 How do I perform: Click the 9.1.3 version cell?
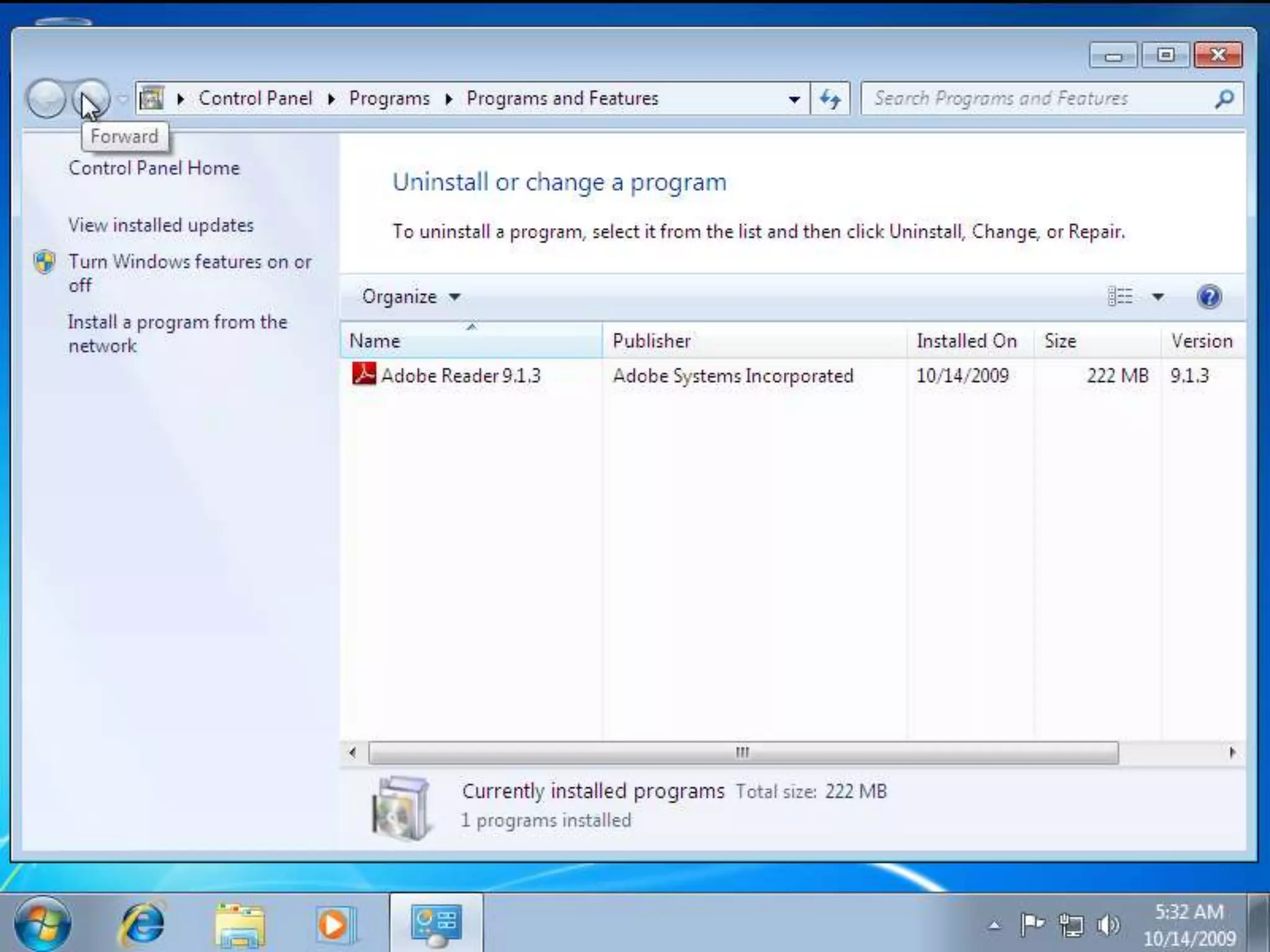pyautogui.click(x=1189, y=376)
